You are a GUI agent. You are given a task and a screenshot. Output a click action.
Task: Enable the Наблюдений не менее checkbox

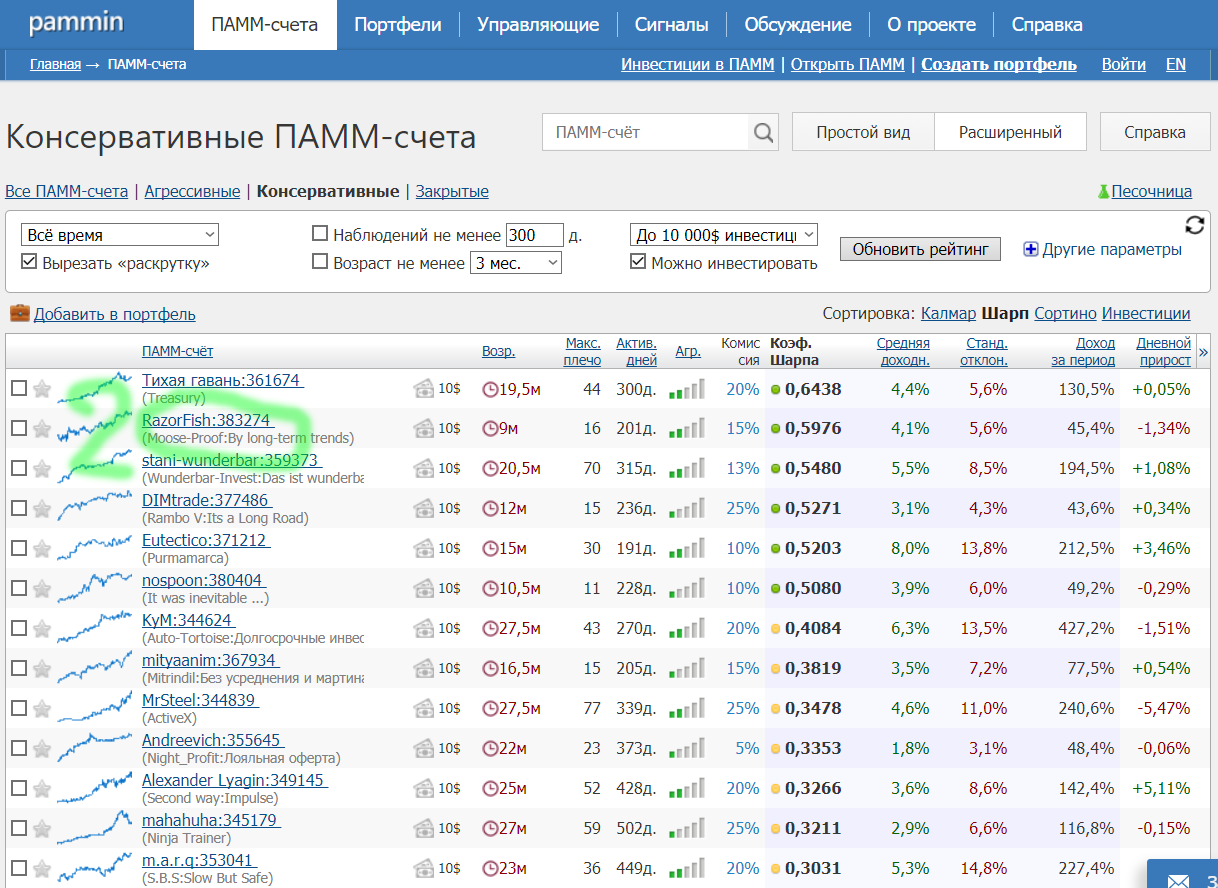[x=320, y=235]
